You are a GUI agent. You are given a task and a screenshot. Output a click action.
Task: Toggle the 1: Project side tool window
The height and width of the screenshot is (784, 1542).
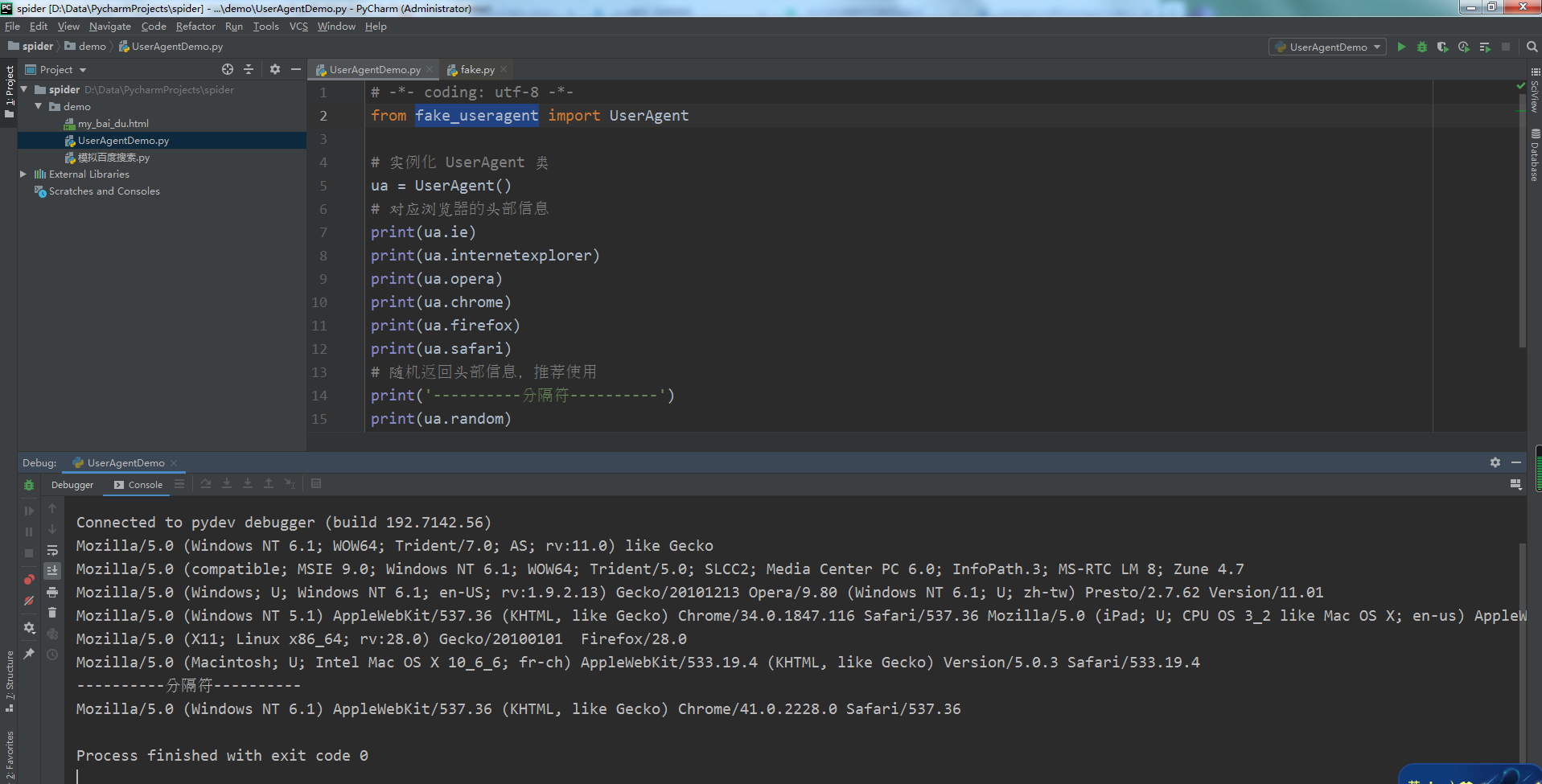click(10, 91)
